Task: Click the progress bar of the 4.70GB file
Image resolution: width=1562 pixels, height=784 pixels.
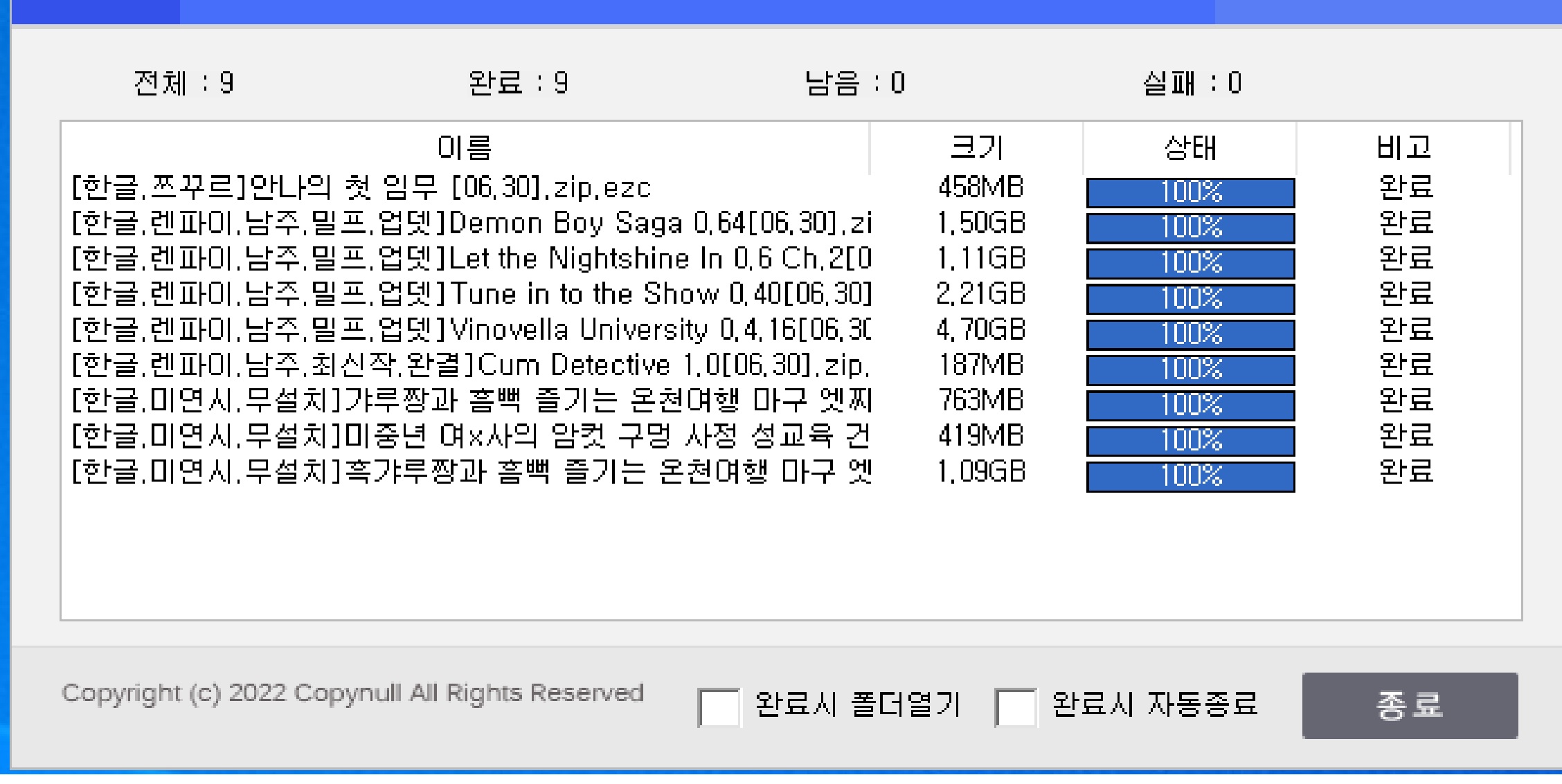Action: click(1190, 334)
